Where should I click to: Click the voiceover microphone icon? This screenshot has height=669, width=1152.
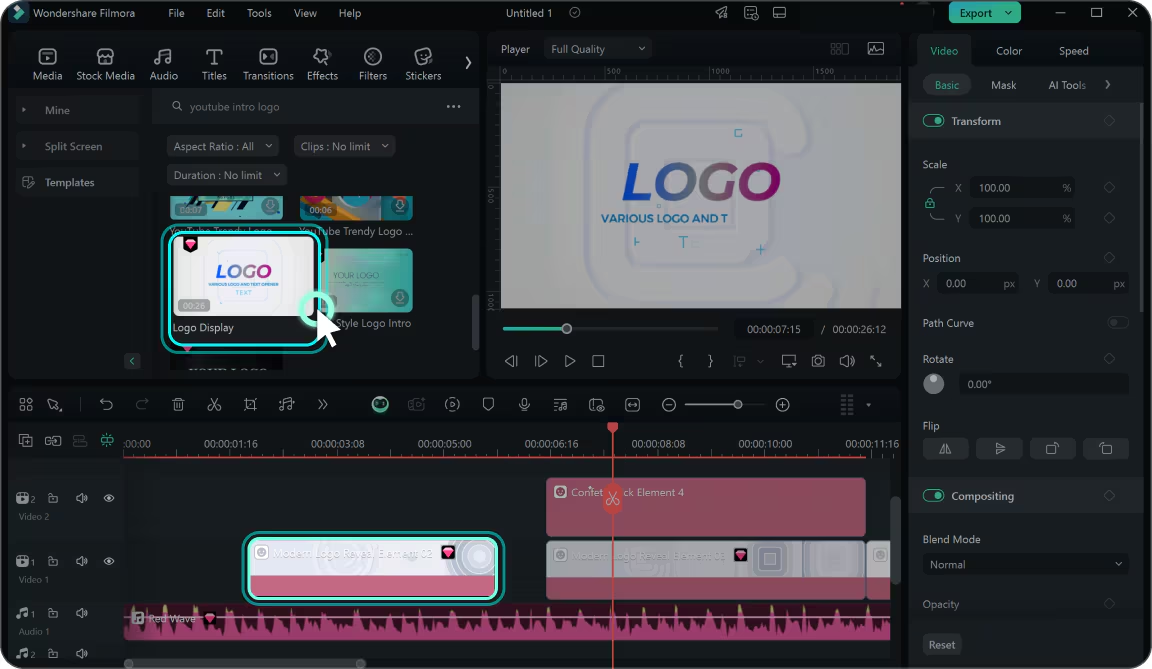524,405
